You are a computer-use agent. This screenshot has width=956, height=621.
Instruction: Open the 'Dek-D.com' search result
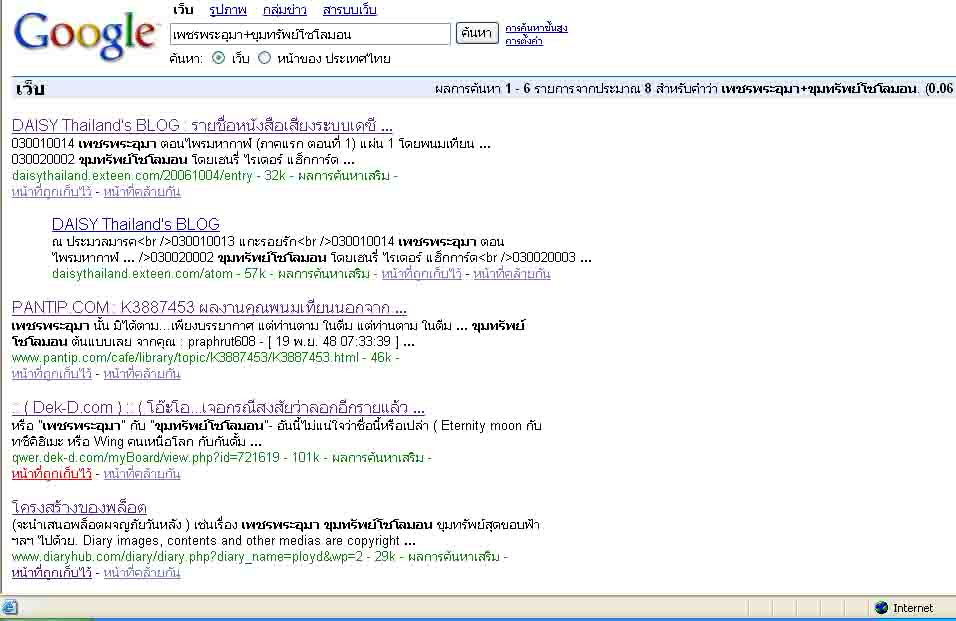tap(218, 407)
